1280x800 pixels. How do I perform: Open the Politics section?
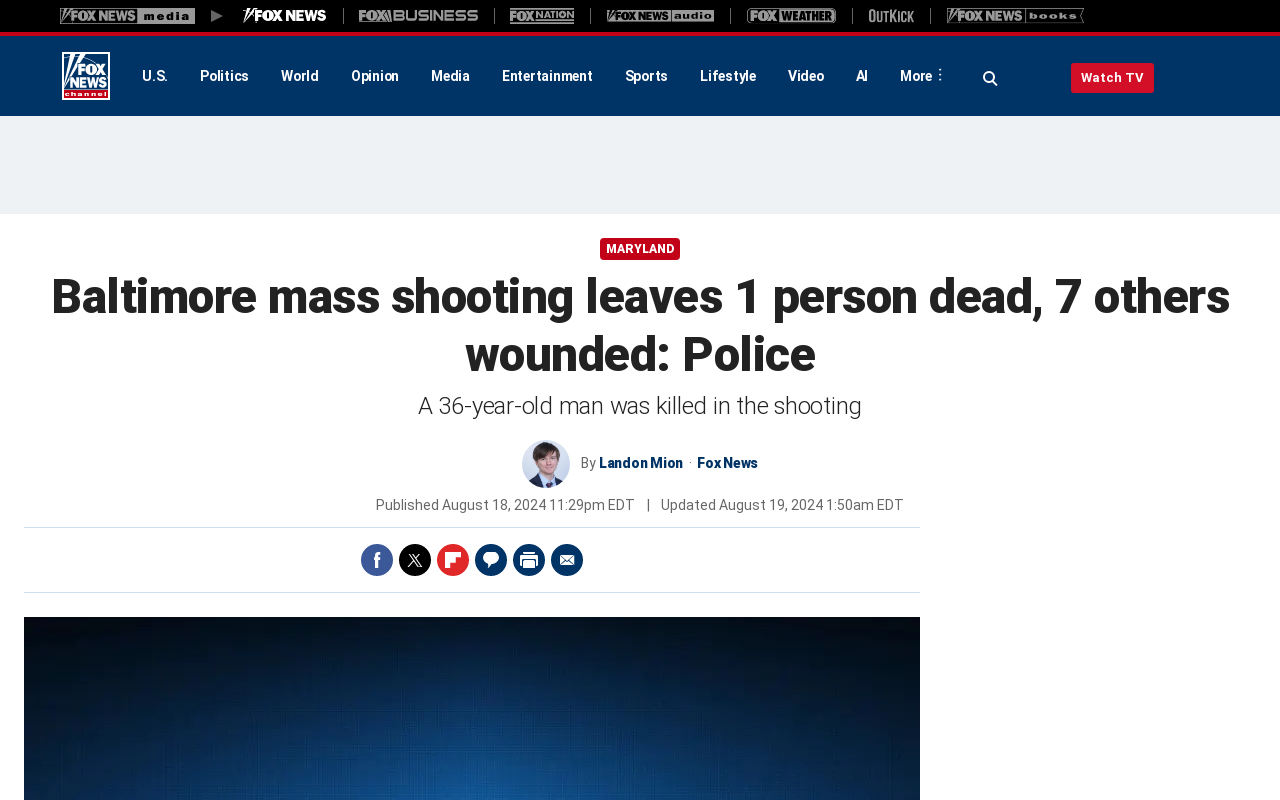tap(224, 76)
